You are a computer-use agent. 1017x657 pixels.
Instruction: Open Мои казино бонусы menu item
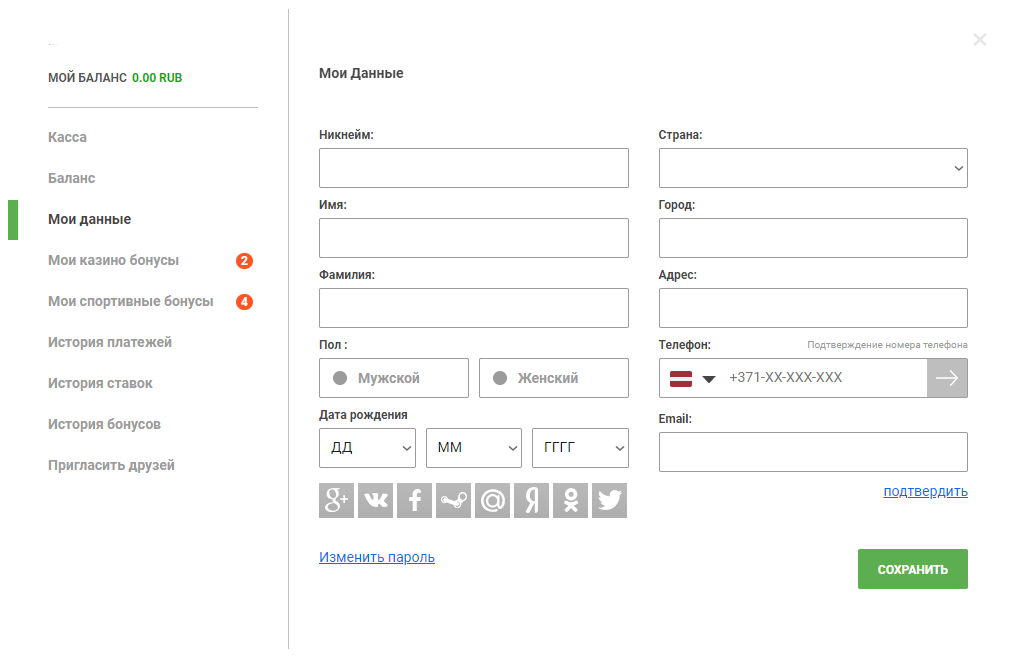point(114,260)
